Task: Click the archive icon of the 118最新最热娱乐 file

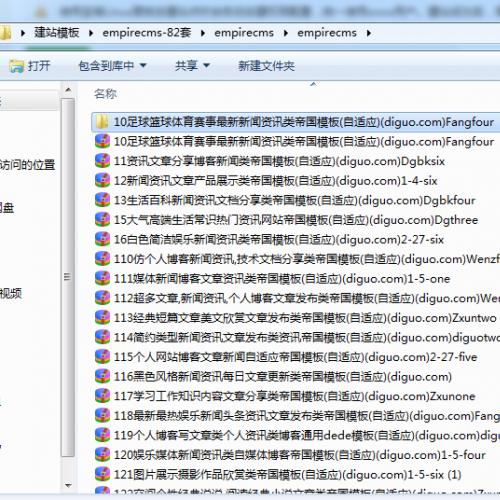Action: (102, 416)
